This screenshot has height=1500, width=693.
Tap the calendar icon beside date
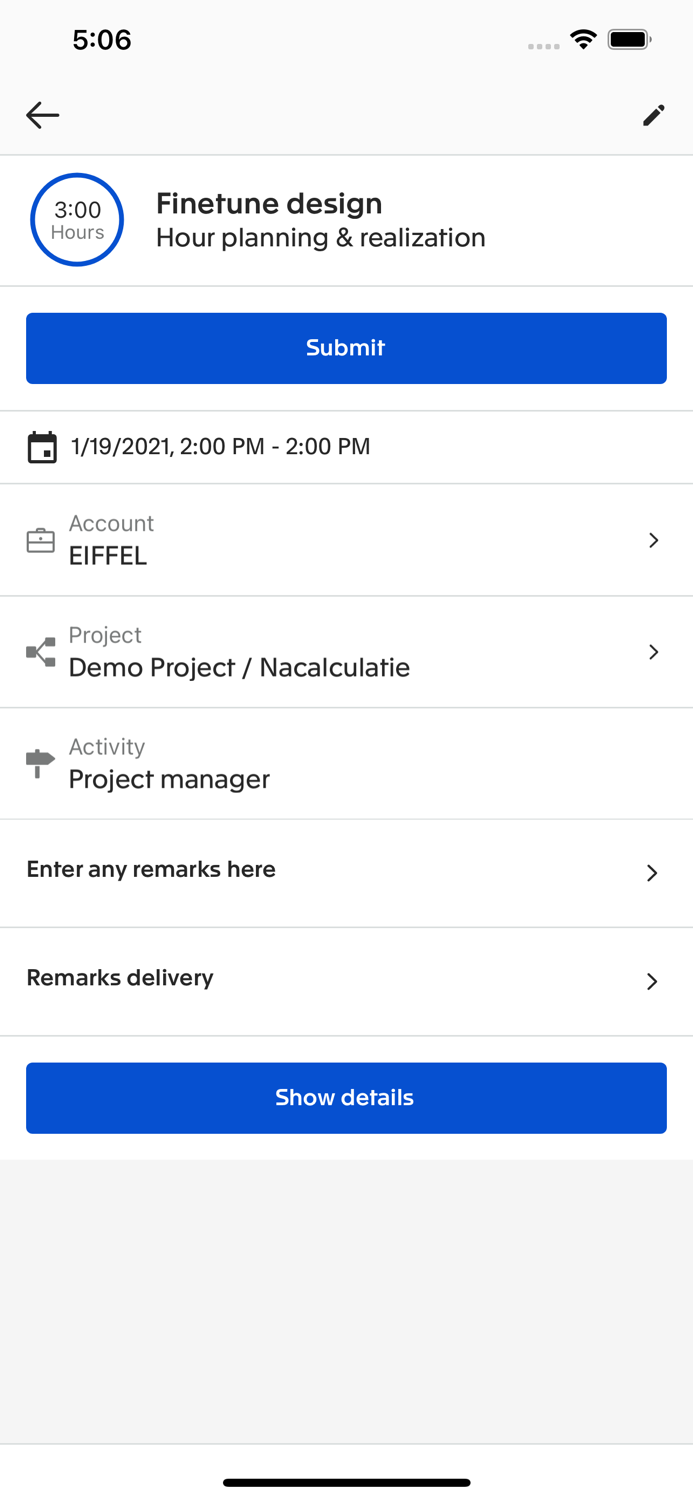point(42,447)
